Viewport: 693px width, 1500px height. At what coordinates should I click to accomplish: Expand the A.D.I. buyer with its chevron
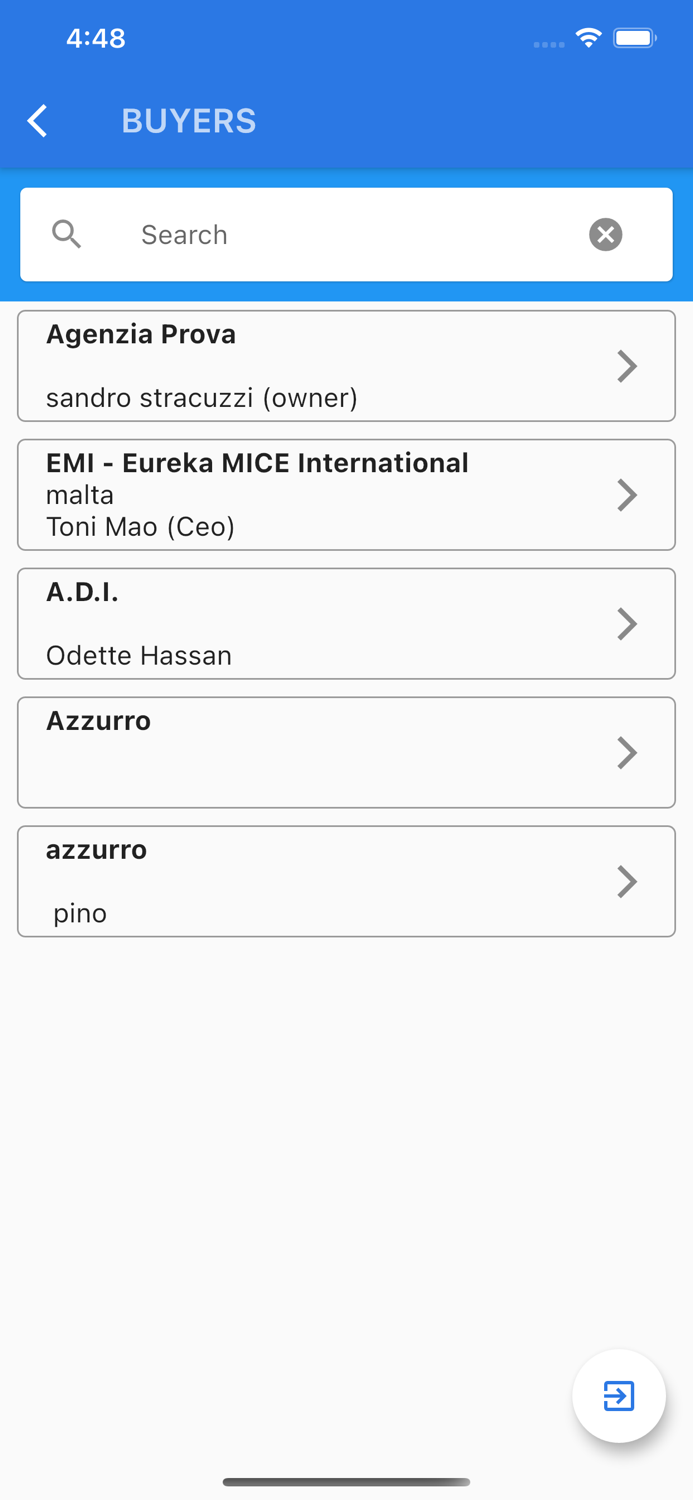pos(628,623)
